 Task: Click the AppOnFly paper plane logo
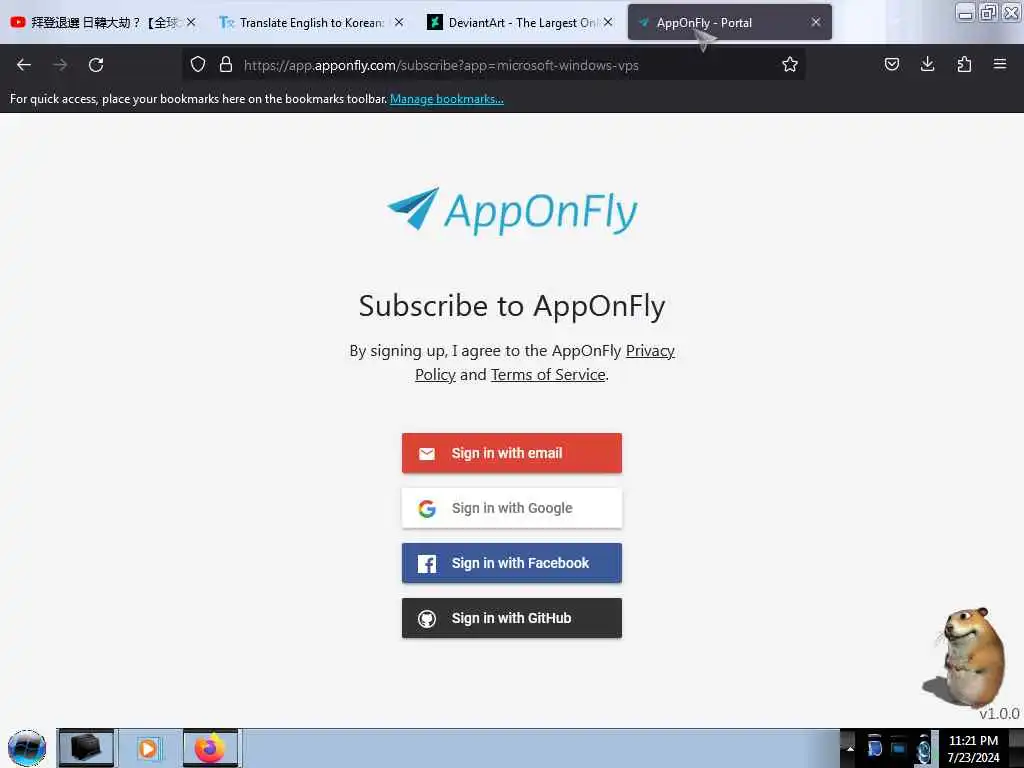[x=413, y=208]
